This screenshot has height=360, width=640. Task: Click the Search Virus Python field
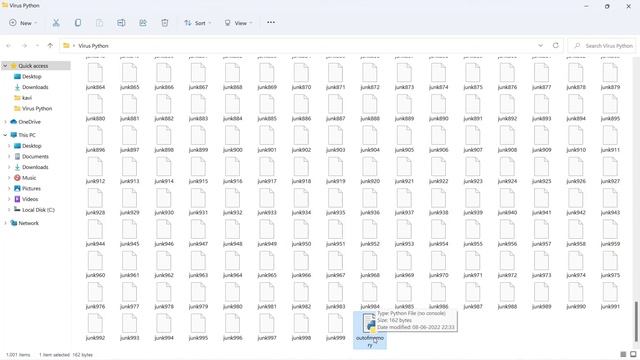[x=602, y=46]
